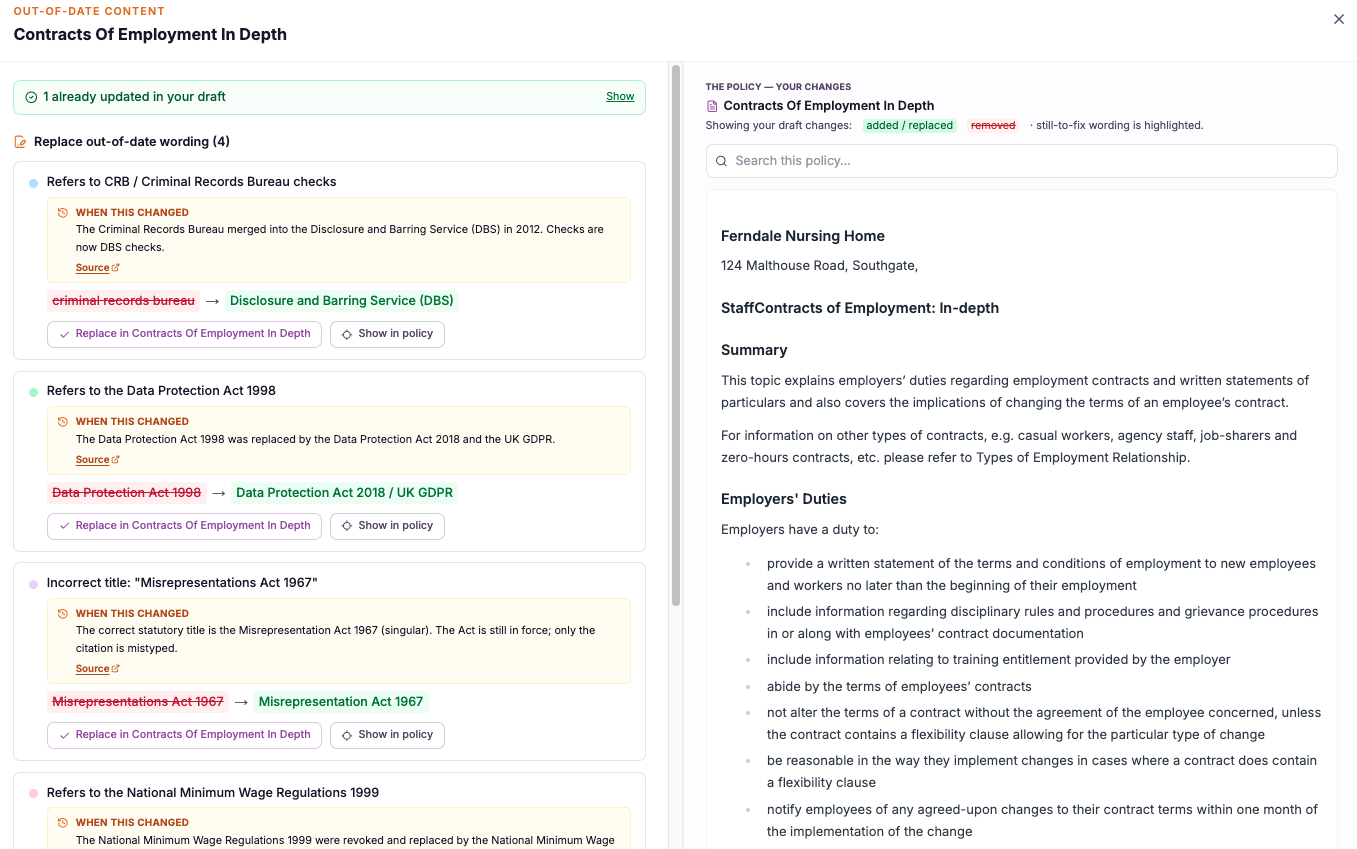Replace 'Misrepresentations Act 1967' wording in the policy

point(184,735)
